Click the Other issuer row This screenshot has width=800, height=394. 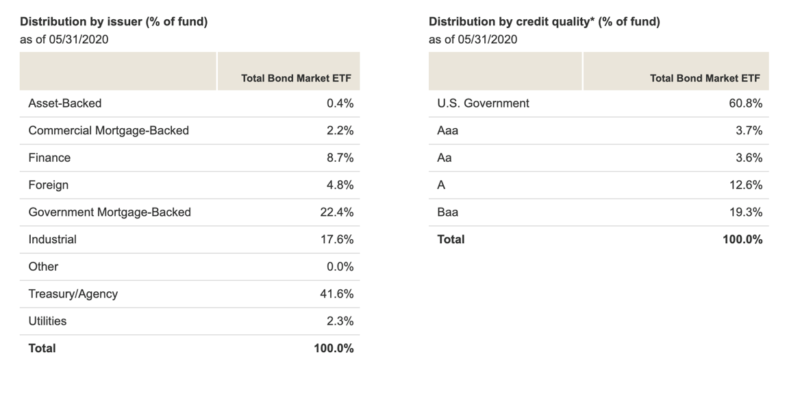point(190,266)
